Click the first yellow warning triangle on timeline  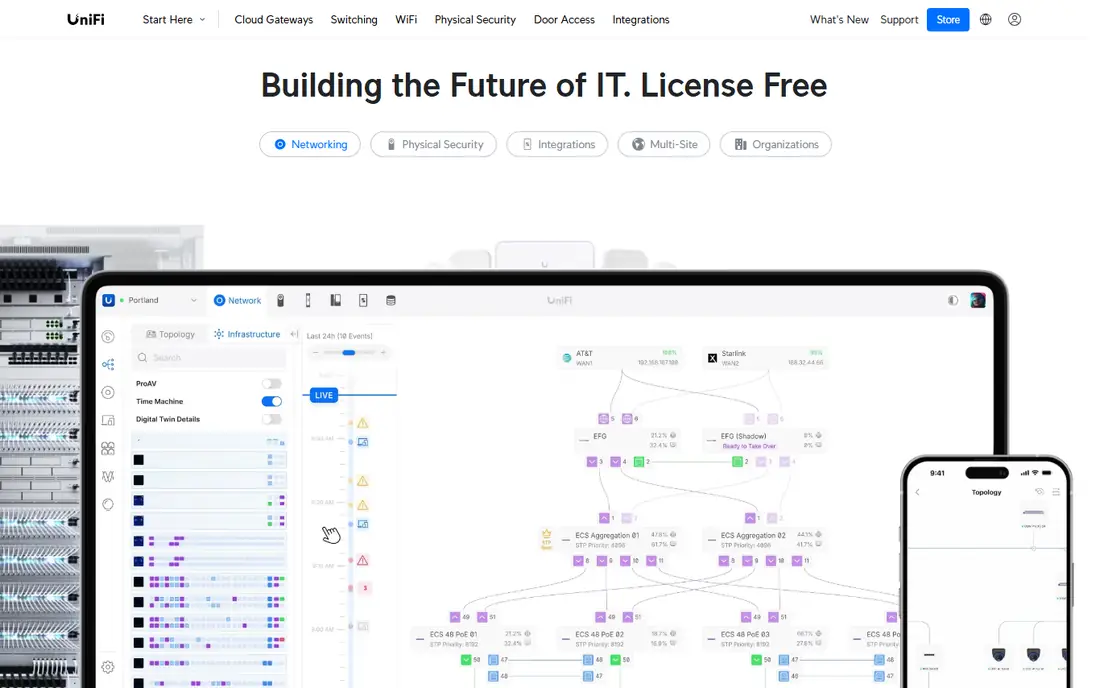(x=363, y=423)
